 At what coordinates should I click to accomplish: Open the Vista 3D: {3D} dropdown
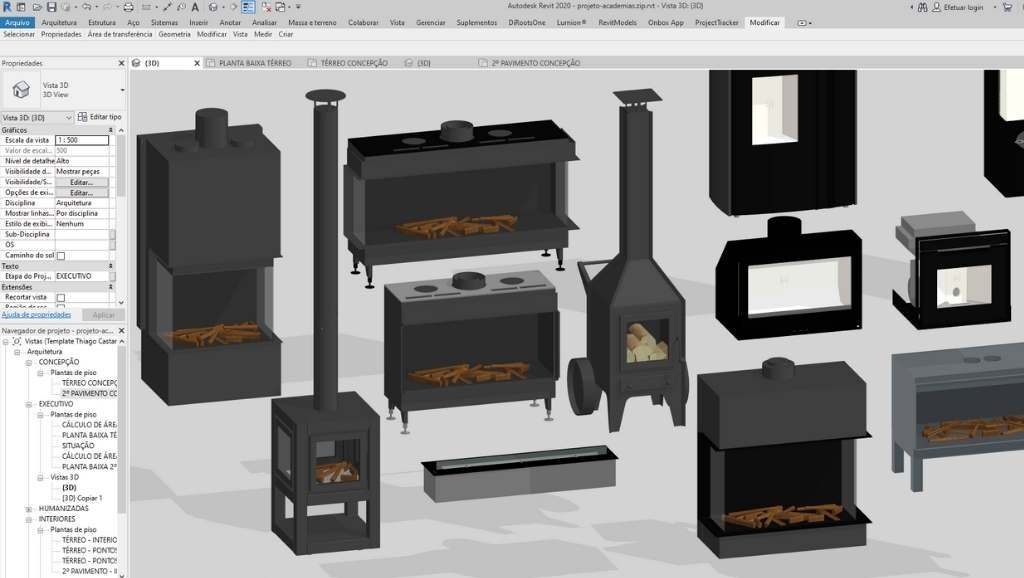(x=70, y=117)
